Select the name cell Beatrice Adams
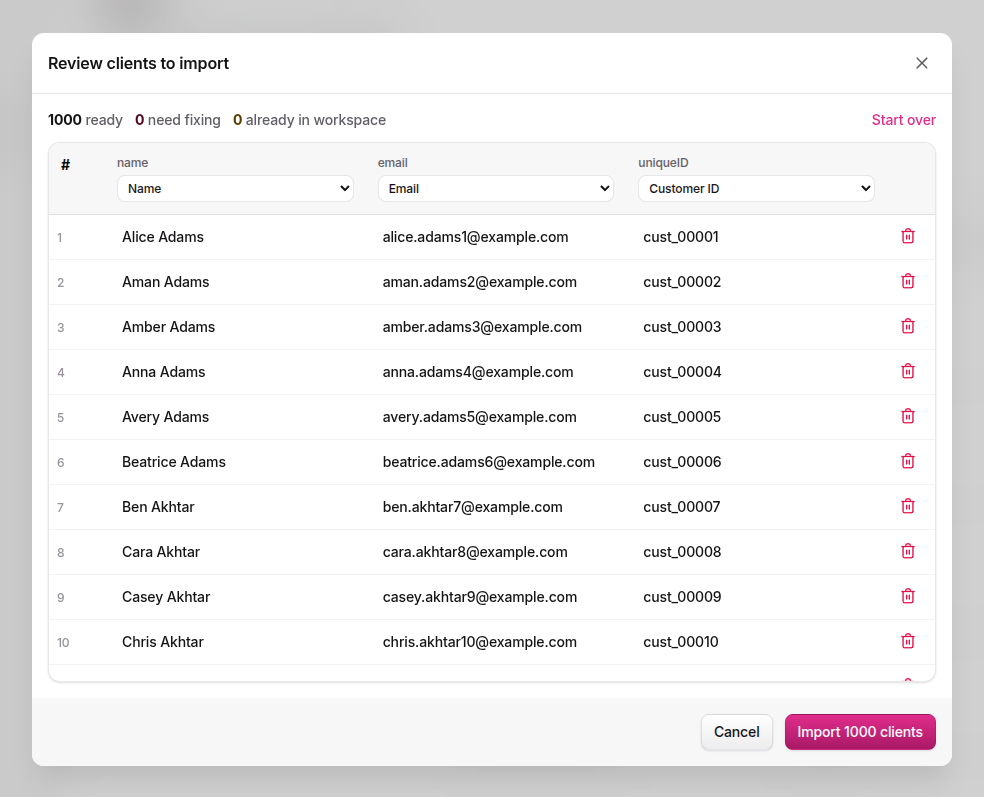Viewport: 984px width, 797px height. [x=174, y=462]
